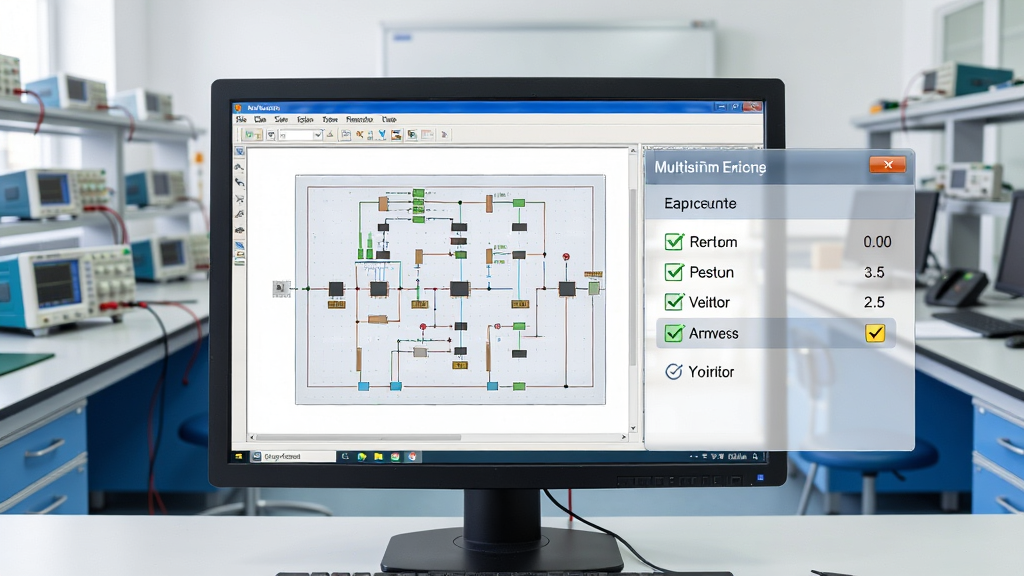The width and height of the screenshot is (1024, 576).
Task: Select the fourth tool in the left sidebar
Action: tap(240, 199)
